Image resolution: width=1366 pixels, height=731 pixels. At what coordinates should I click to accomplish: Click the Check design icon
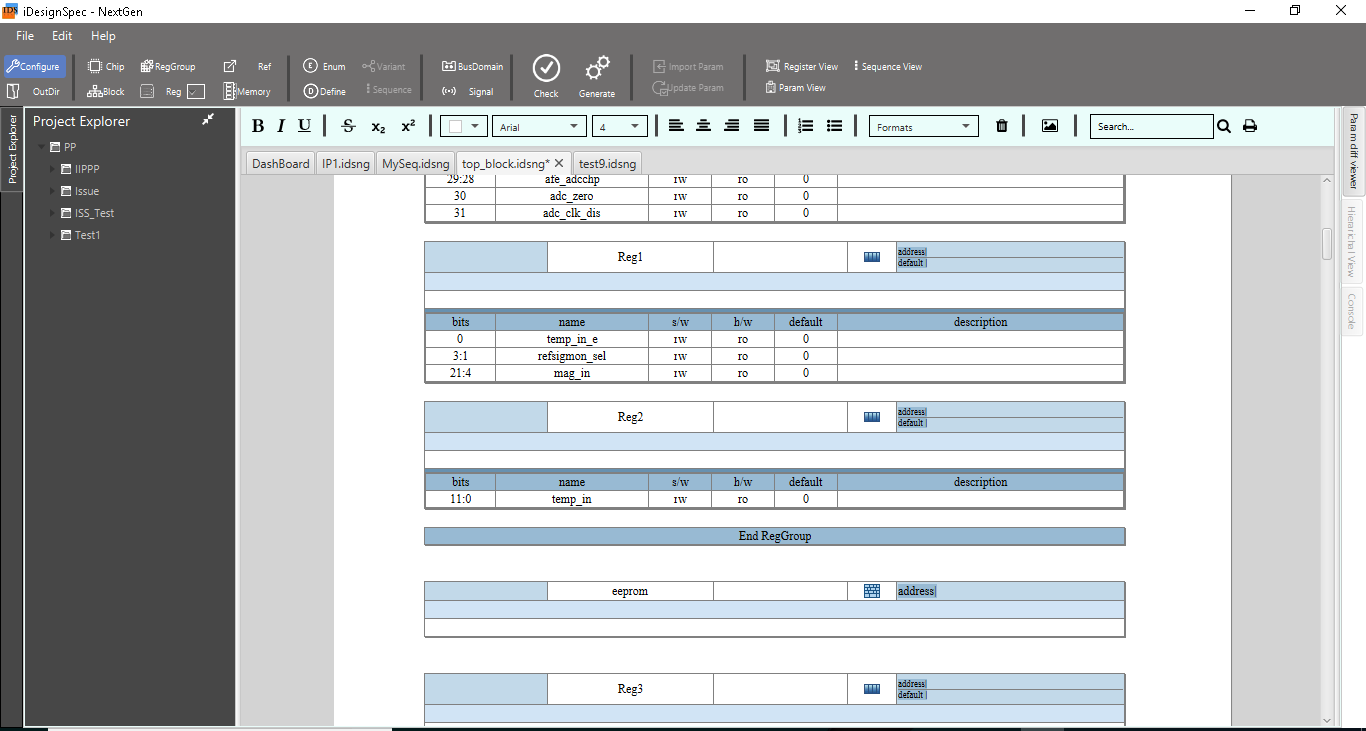click(x=546, y=69)
